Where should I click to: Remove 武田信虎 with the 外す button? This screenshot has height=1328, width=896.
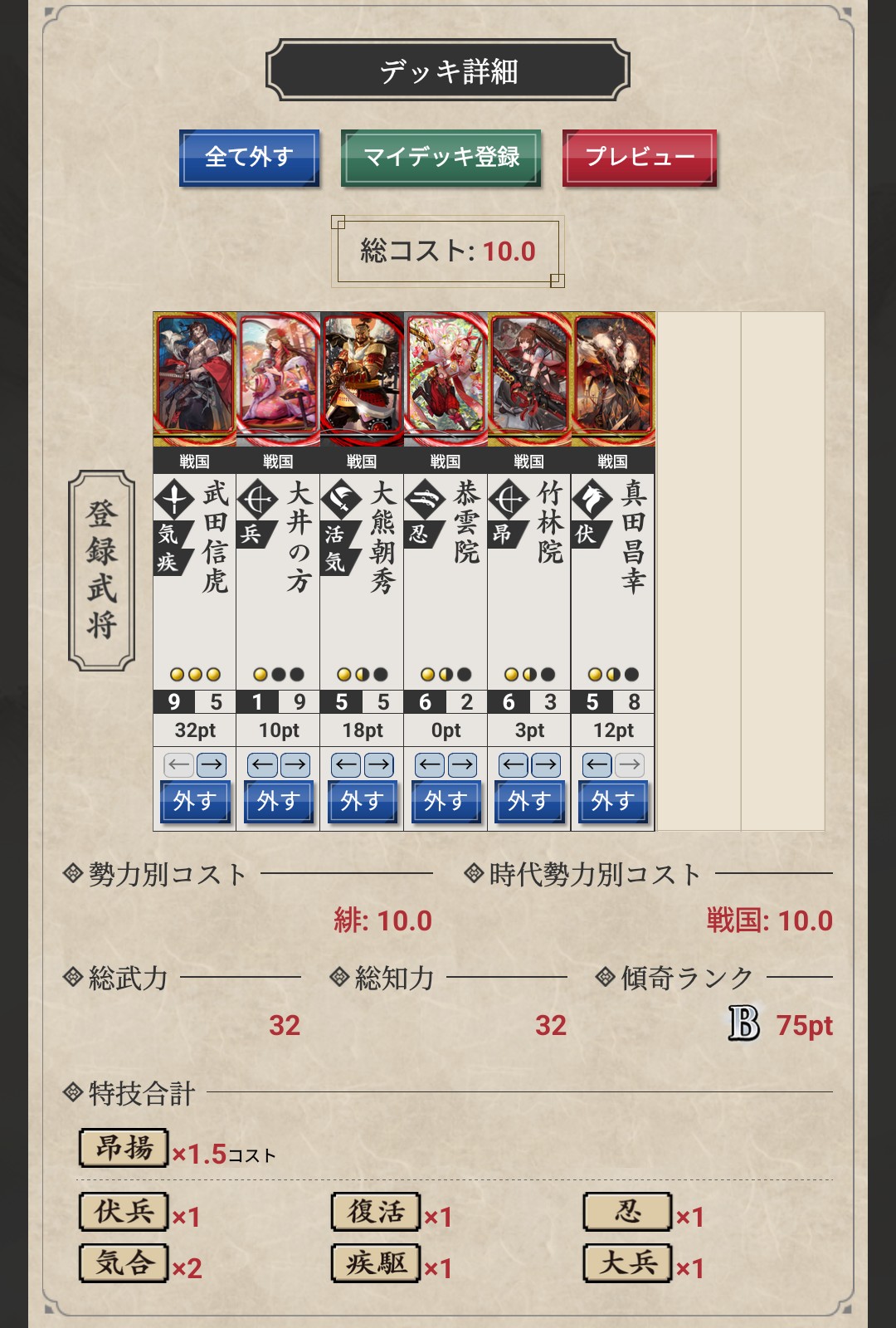tap(195, 801)
